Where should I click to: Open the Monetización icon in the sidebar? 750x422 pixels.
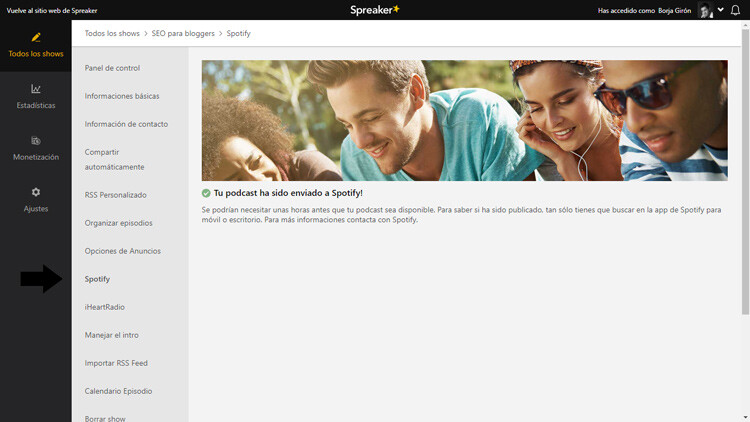36,141
